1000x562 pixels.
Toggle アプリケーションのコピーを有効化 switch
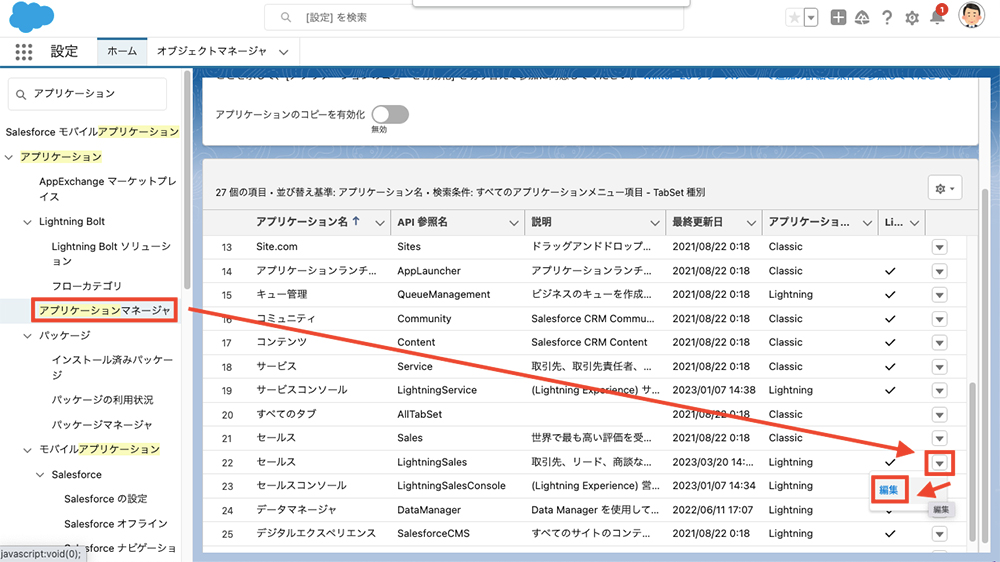point(390,115)
